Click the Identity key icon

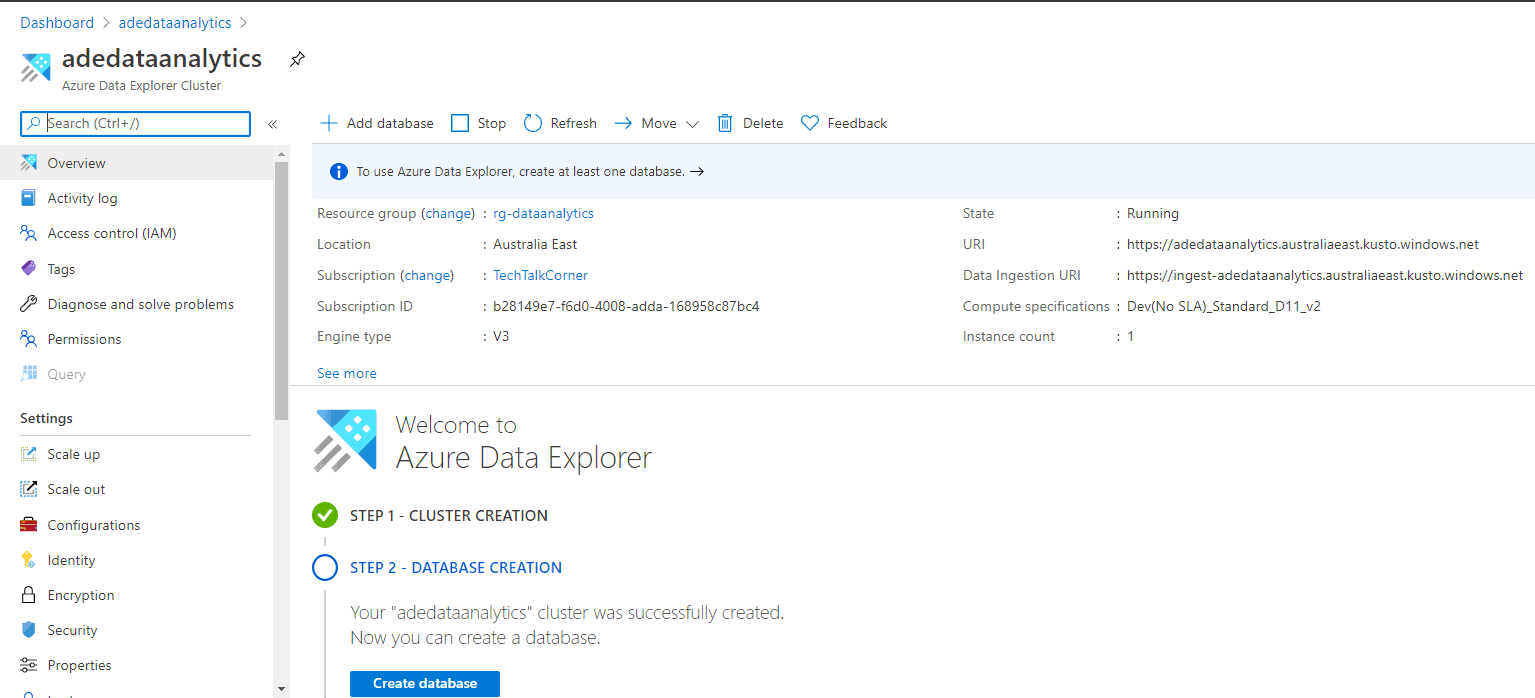29,560
